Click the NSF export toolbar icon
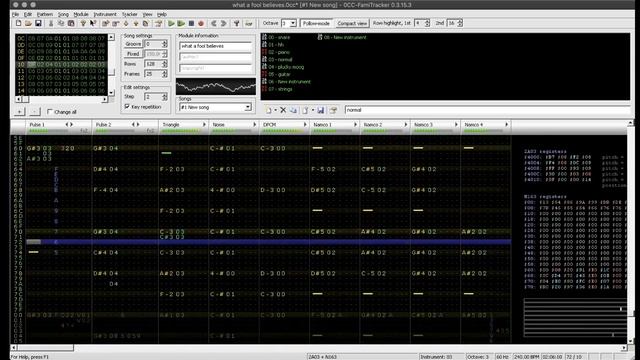The width and height of the screenshot is (640, 360). click(249, 24)
